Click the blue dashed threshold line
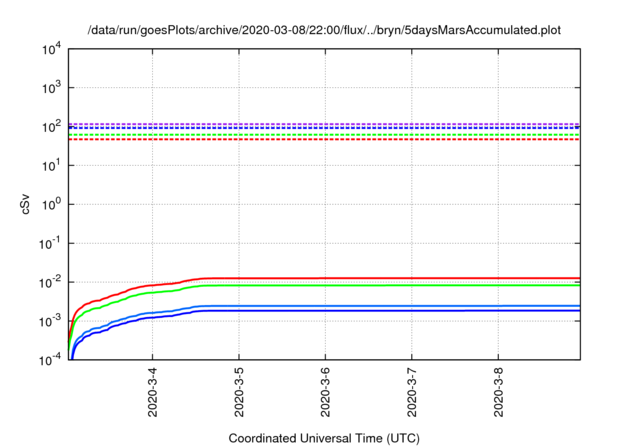Viewport: 640px width, 448px height. [x=324, y=128]
